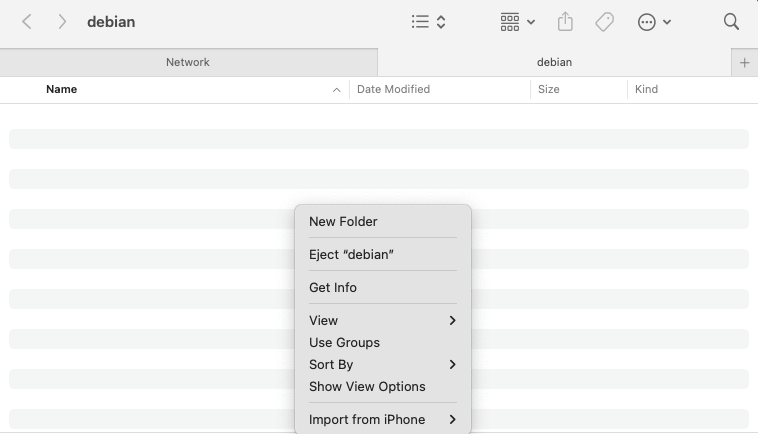The width and height of the screenshot is (758, 434).
Task: Open the group-by grid dropdown
Action: click(x=517, y=22)
